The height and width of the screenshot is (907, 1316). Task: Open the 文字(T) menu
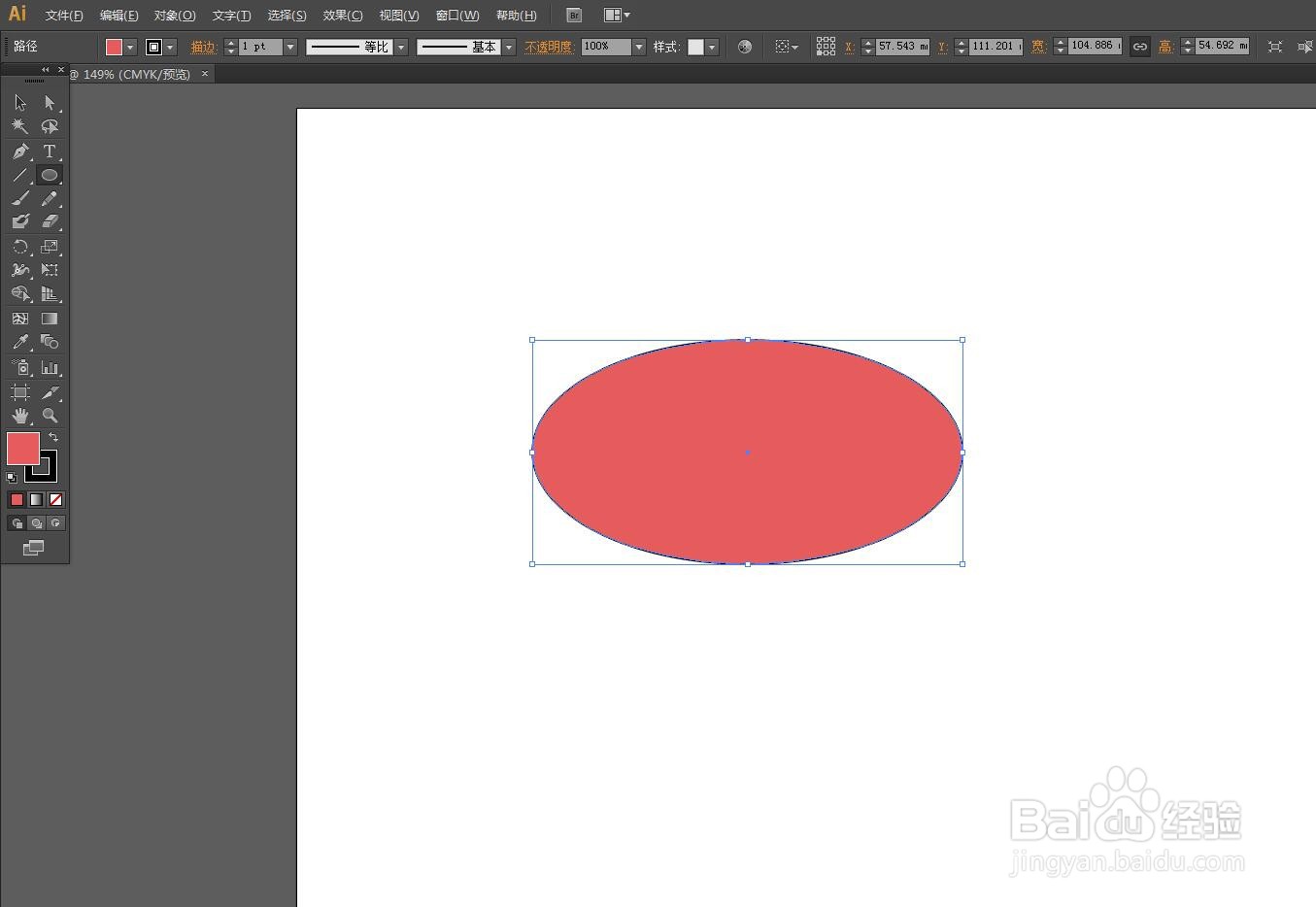(231, 16)
